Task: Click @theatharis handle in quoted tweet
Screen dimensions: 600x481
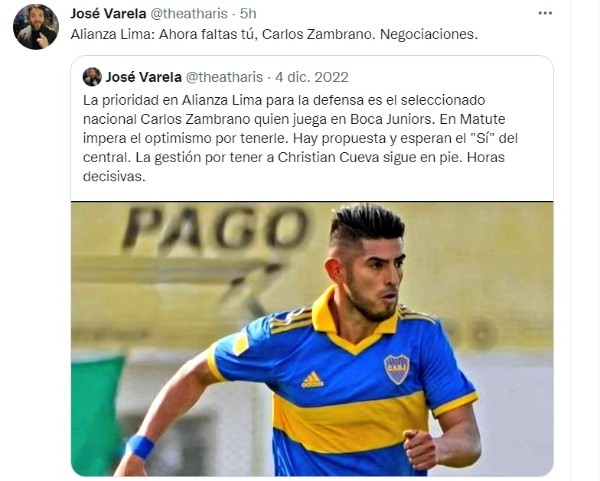Action: tap(224, 77)
